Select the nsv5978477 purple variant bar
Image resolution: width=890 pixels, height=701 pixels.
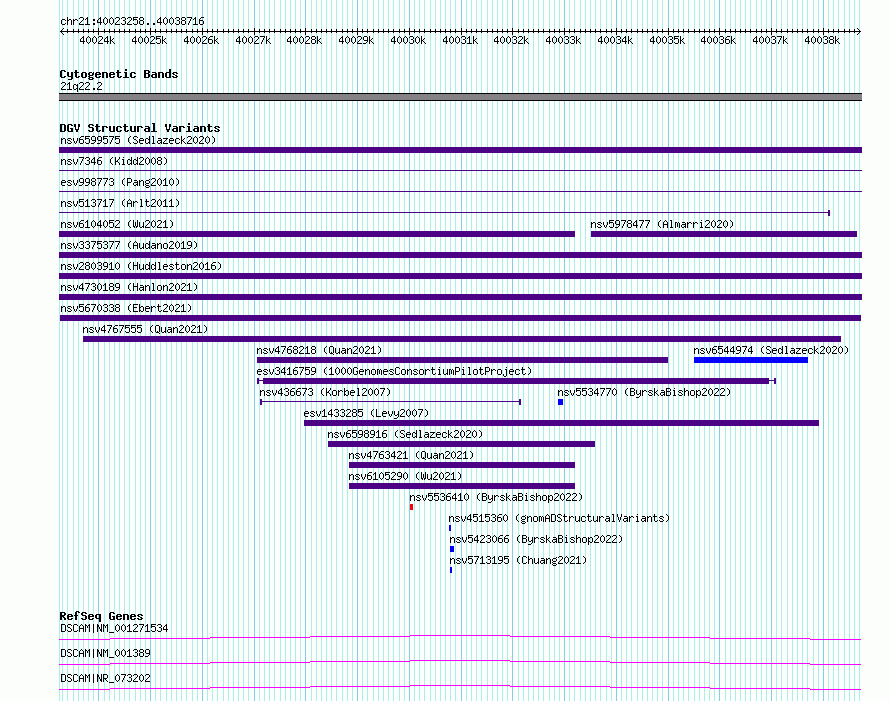724,234
